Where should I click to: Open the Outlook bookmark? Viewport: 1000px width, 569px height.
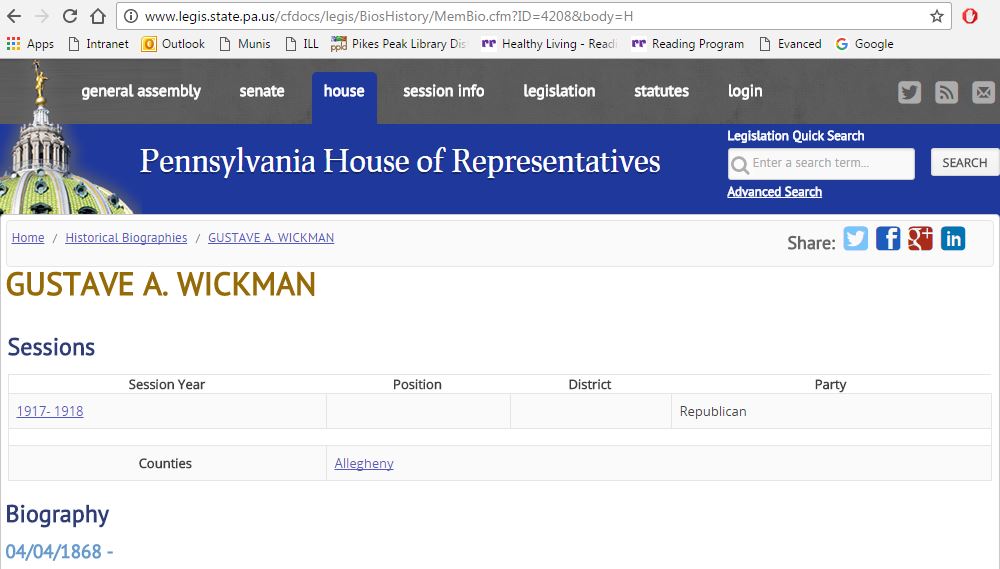[x=173, y=43]
